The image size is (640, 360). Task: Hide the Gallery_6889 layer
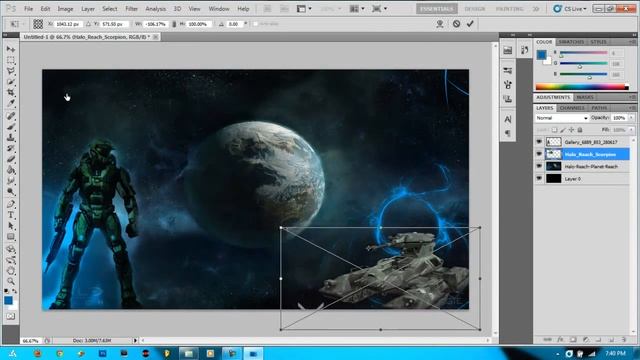pyautogui.click(x=539, y=142)
